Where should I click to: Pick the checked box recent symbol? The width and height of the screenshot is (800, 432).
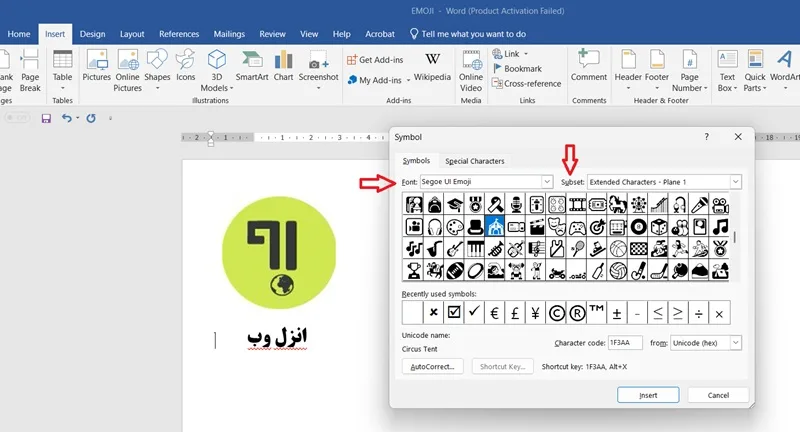pyautogui.click(x=454, y=312)
